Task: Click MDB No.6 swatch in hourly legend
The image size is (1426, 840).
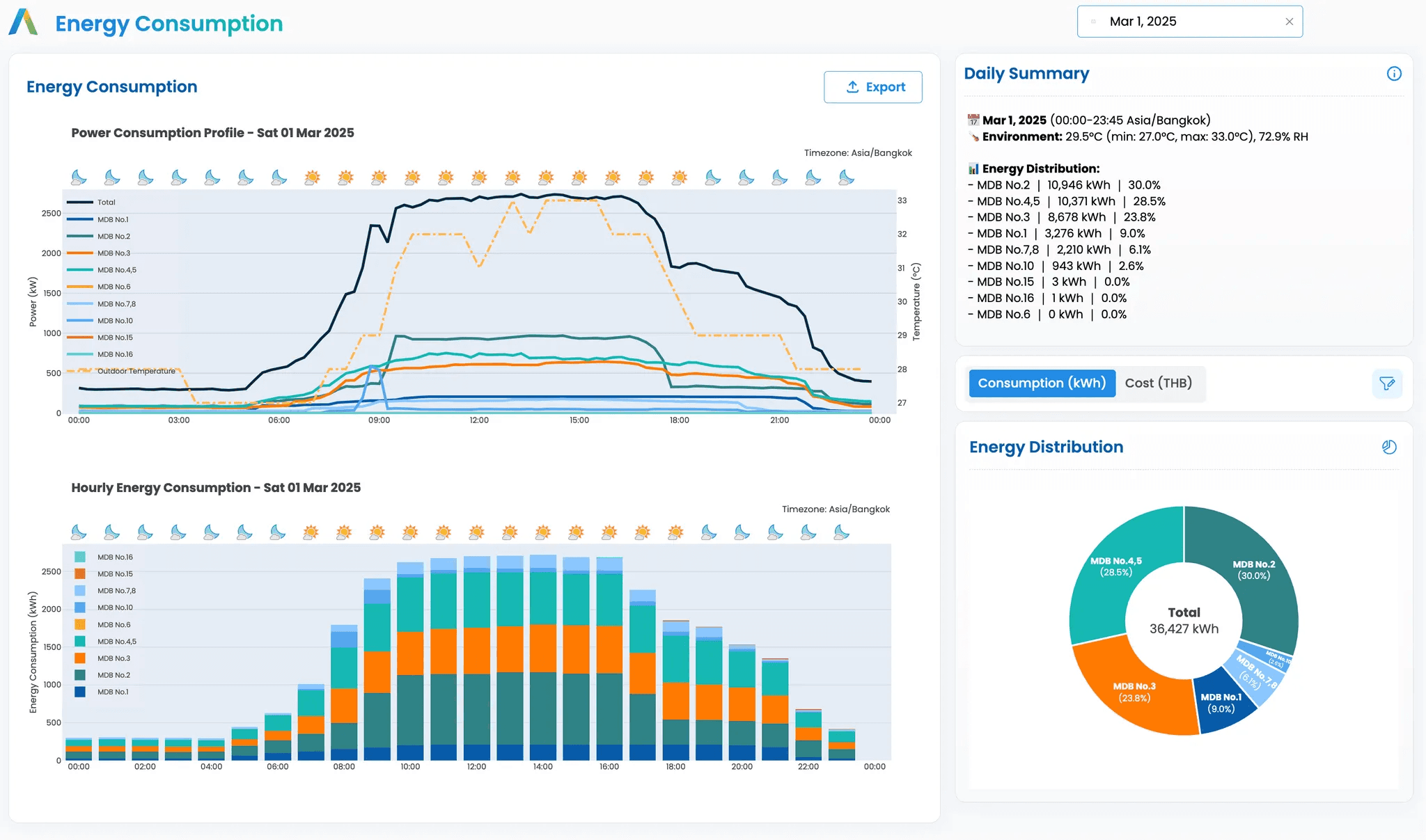Action: (x=80, y=625)
